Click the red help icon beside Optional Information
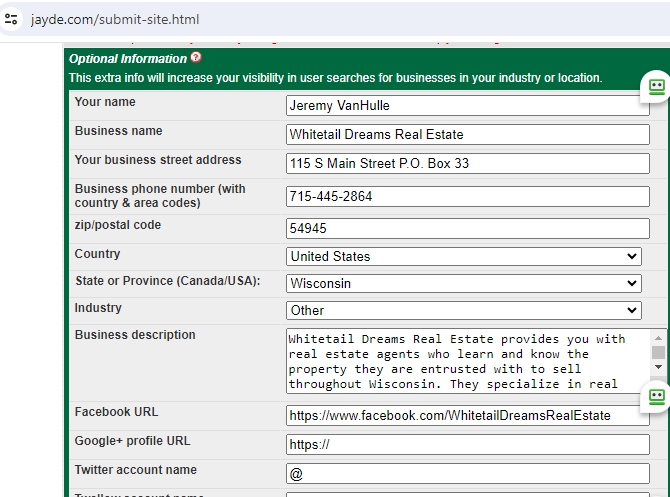 (196, 58)
